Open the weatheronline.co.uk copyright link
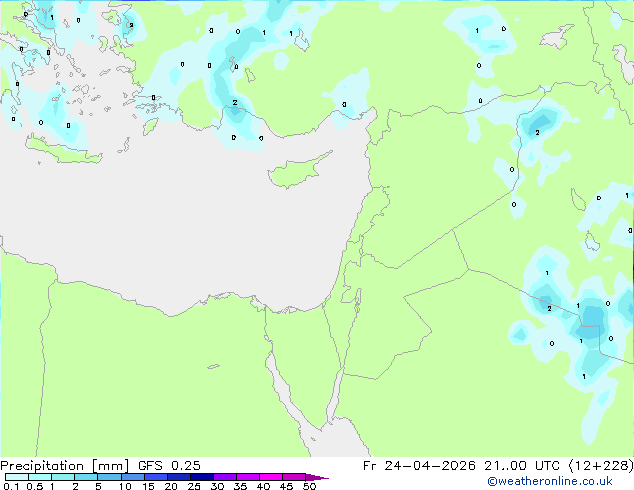 pos(549,481)
